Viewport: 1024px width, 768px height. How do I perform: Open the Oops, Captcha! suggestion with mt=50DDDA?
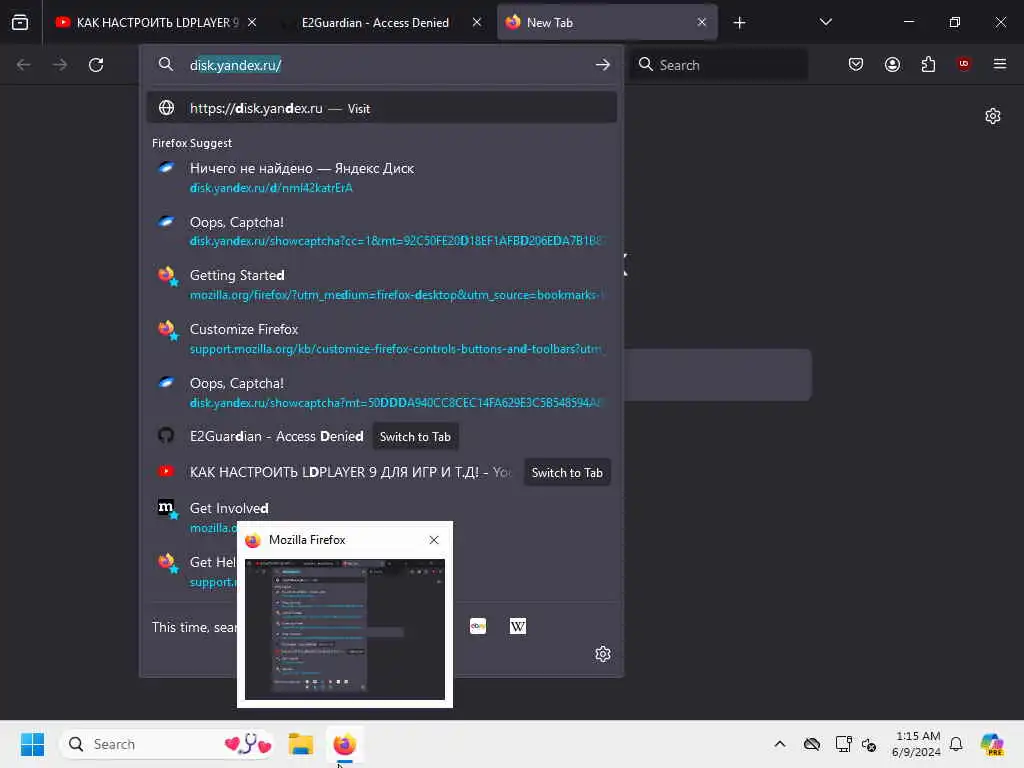(x=381, y=392)
